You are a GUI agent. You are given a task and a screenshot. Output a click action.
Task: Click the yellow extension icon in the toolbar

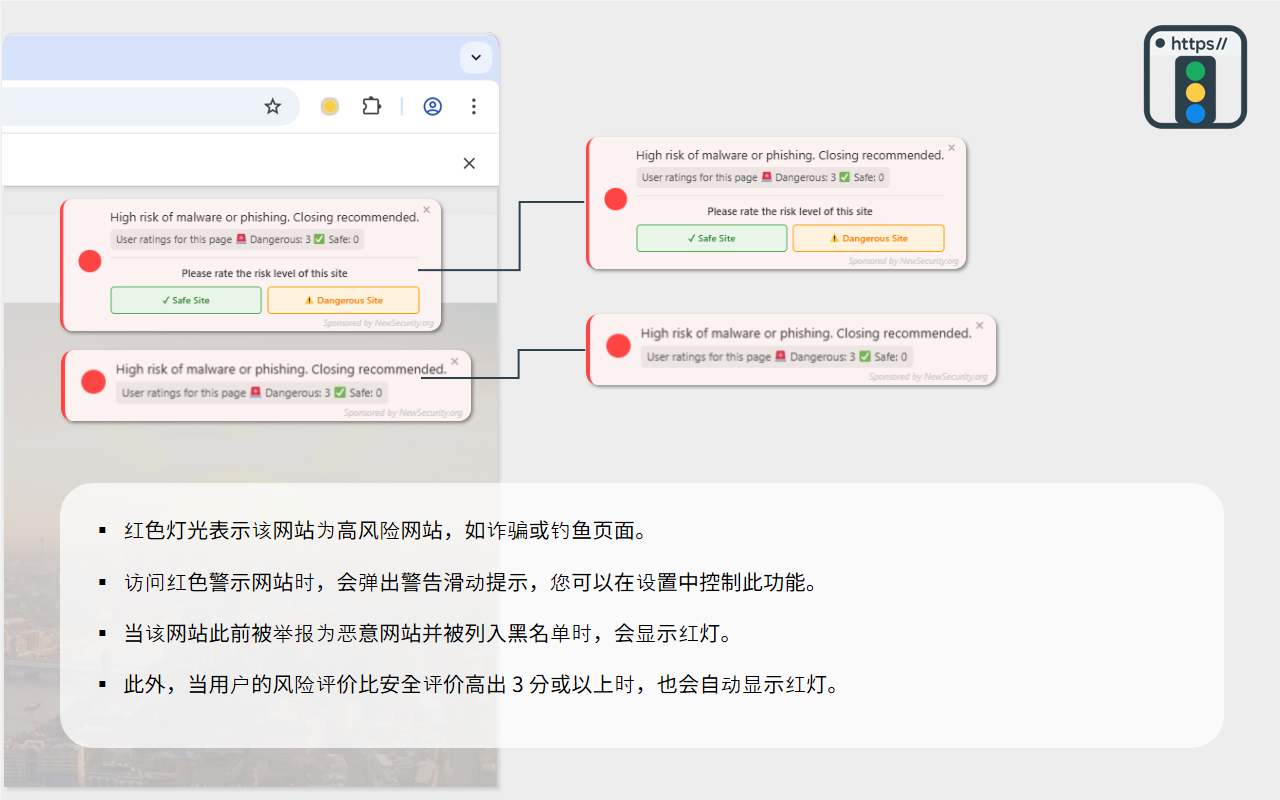pos(329,105)
